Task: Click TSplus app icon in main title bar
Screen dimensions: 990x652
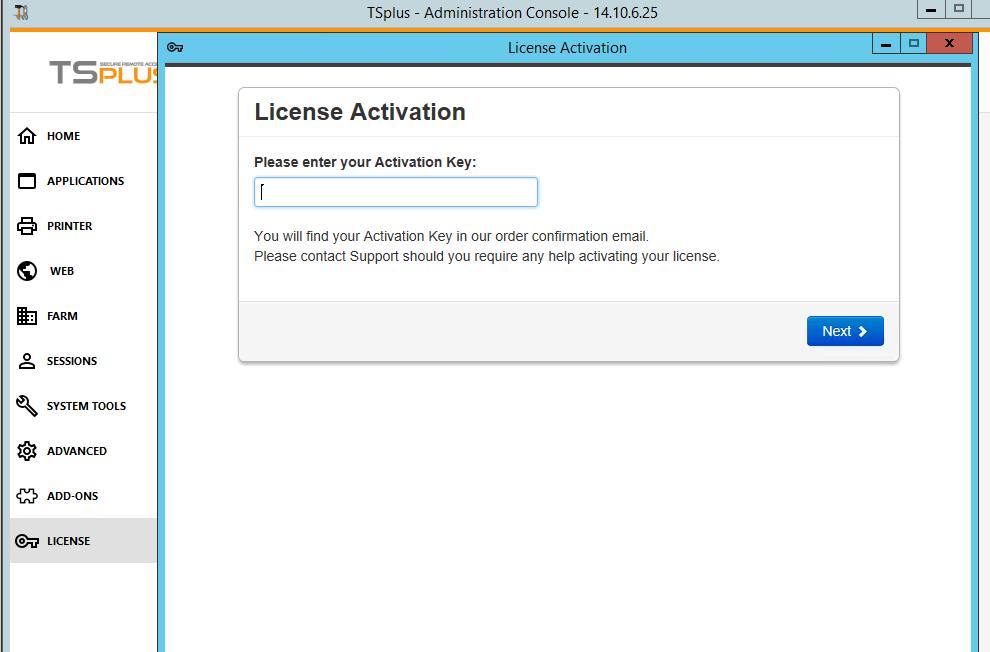Action: [22, 12]
